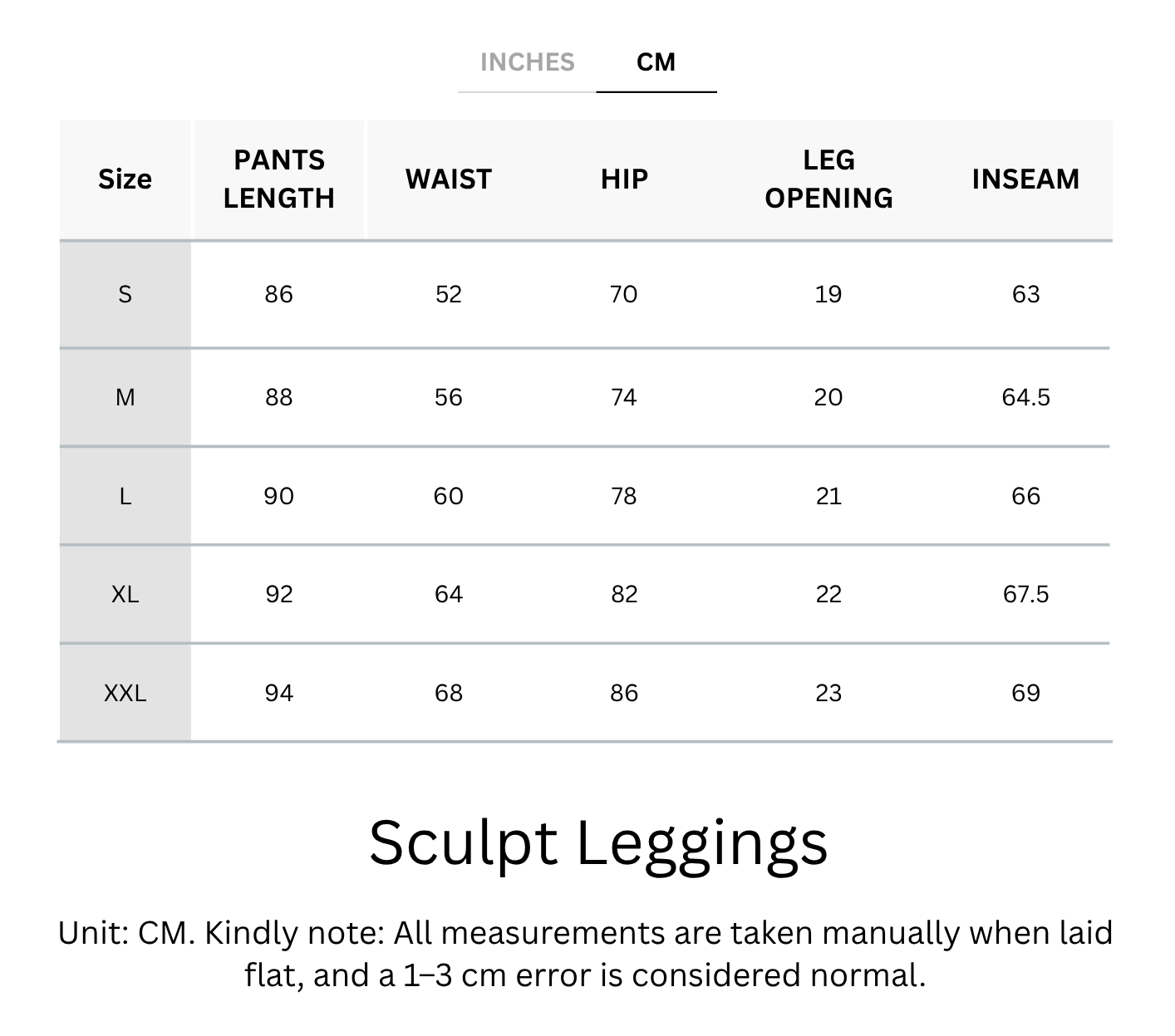
Task: Click the leg opening value 23 for XXL
Action: tap(828, 693)
